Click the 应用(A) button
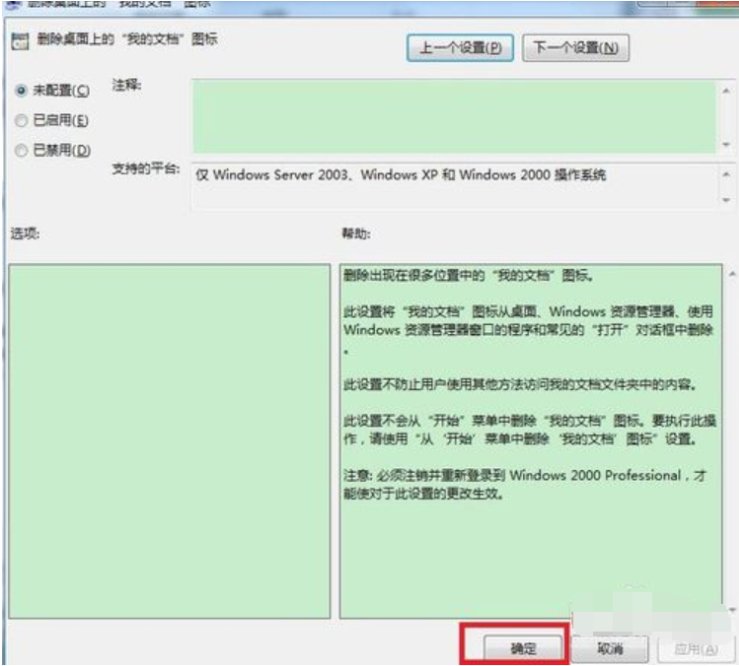The width and height of the screenshot is (739, 666). 696,649
